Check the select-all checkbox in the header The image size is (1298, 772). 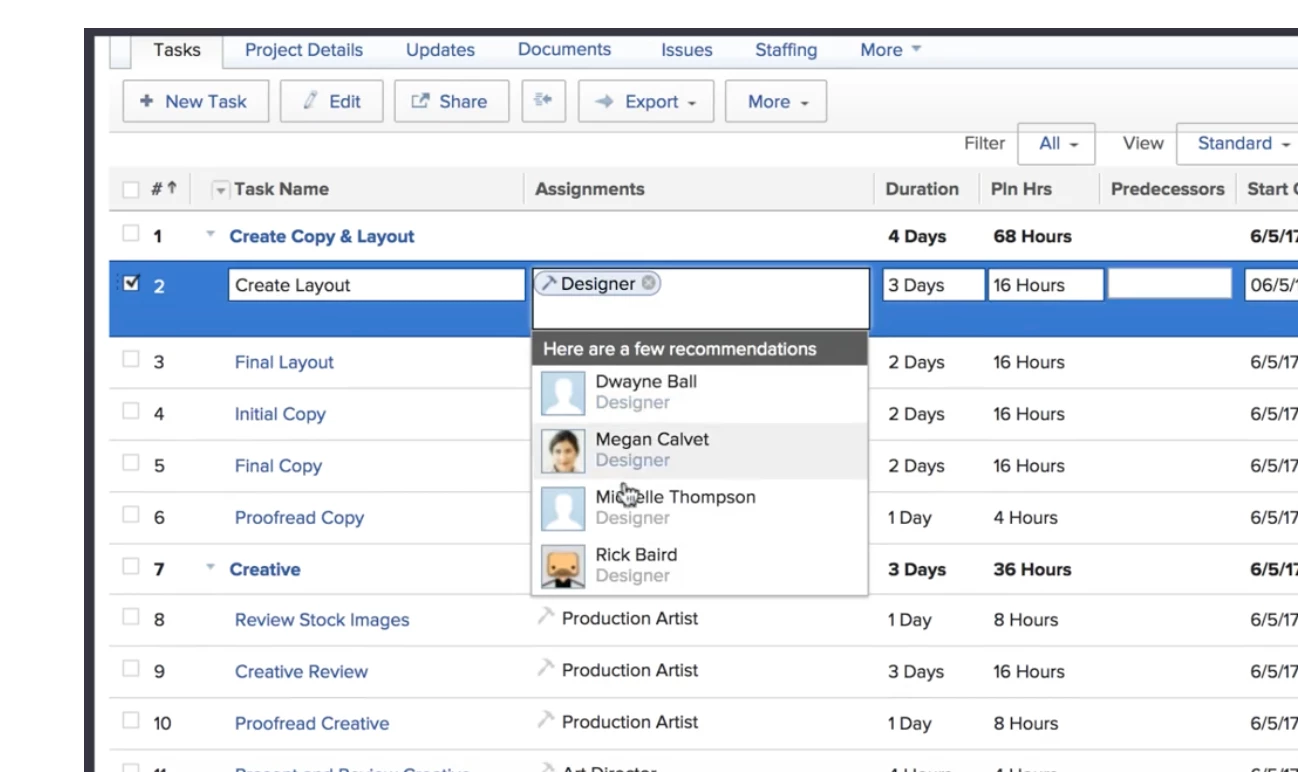131,189
